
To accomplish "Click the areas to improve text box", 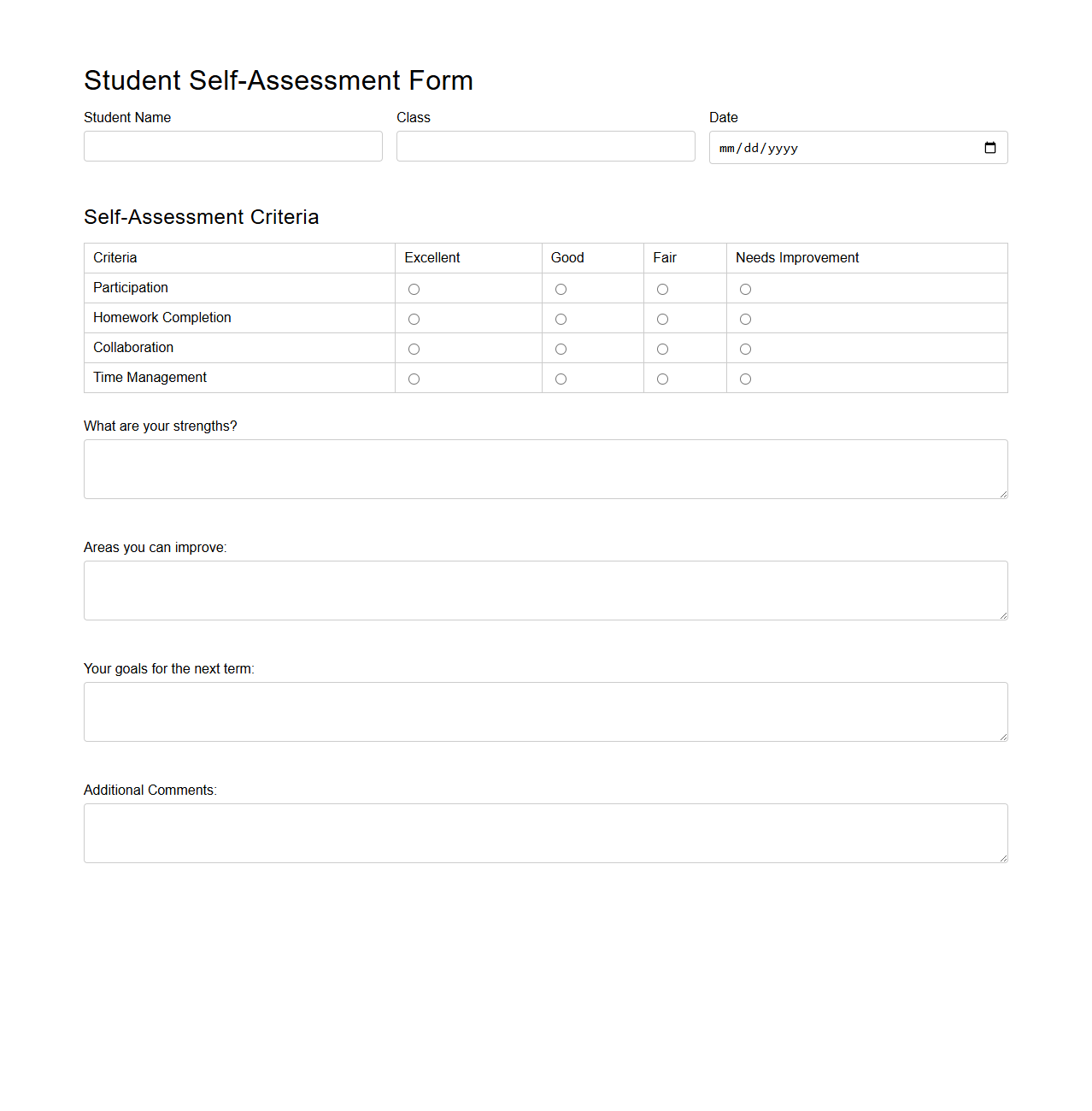I will (x=545, y=590).
